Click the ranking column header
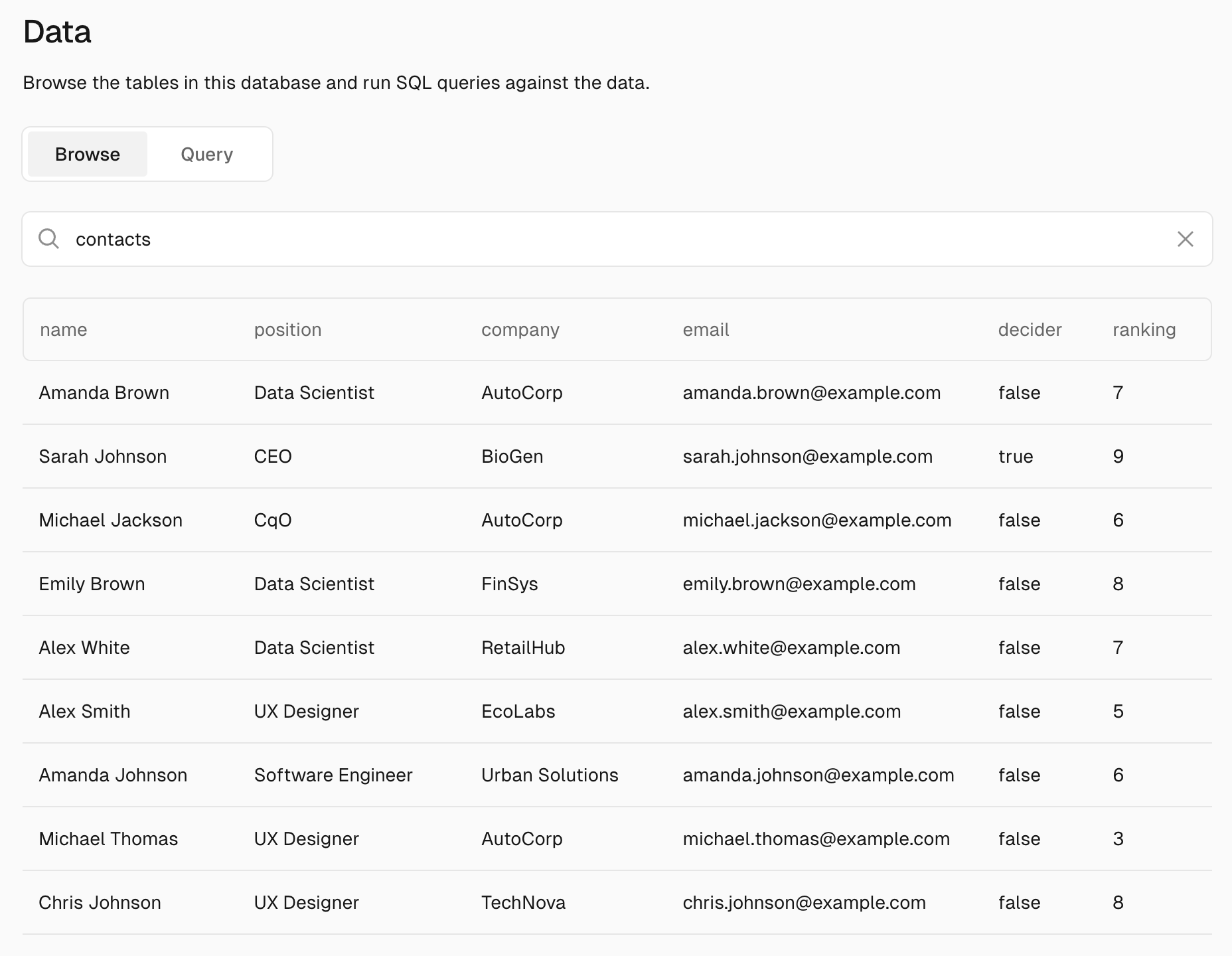The width and height of the screenshot is (1232, 956). (1144, 330)
